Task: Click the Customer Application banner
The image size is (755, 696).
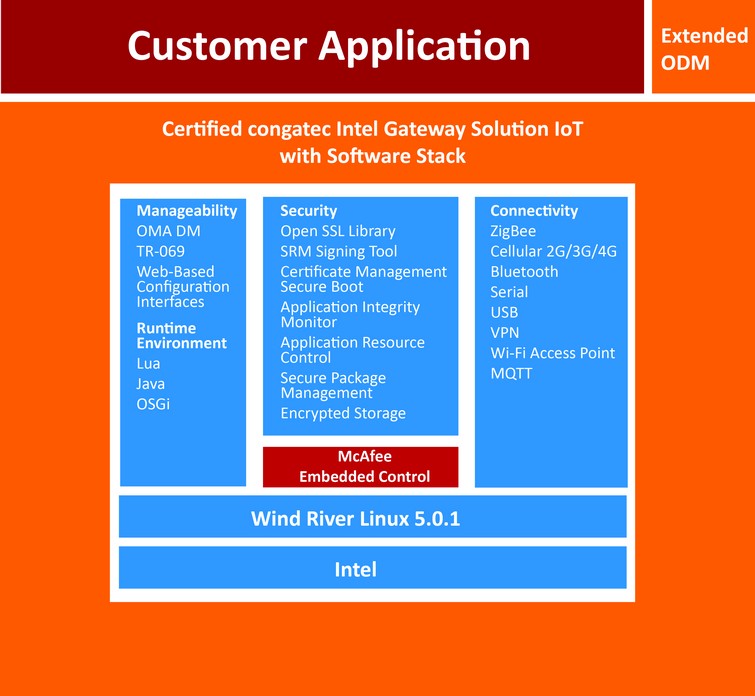Action: pos(328,47)
